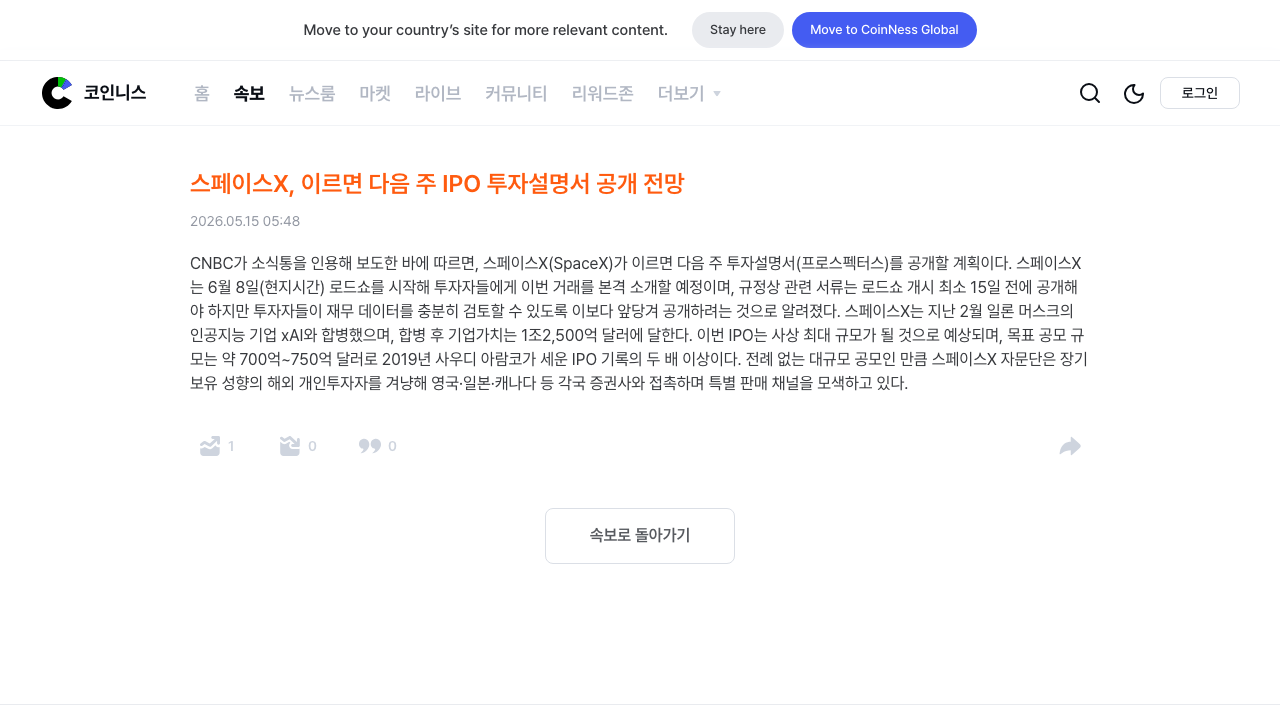1280x720 pixels.
Task: Click the share arrow icon
Action: coord(1070,446)
